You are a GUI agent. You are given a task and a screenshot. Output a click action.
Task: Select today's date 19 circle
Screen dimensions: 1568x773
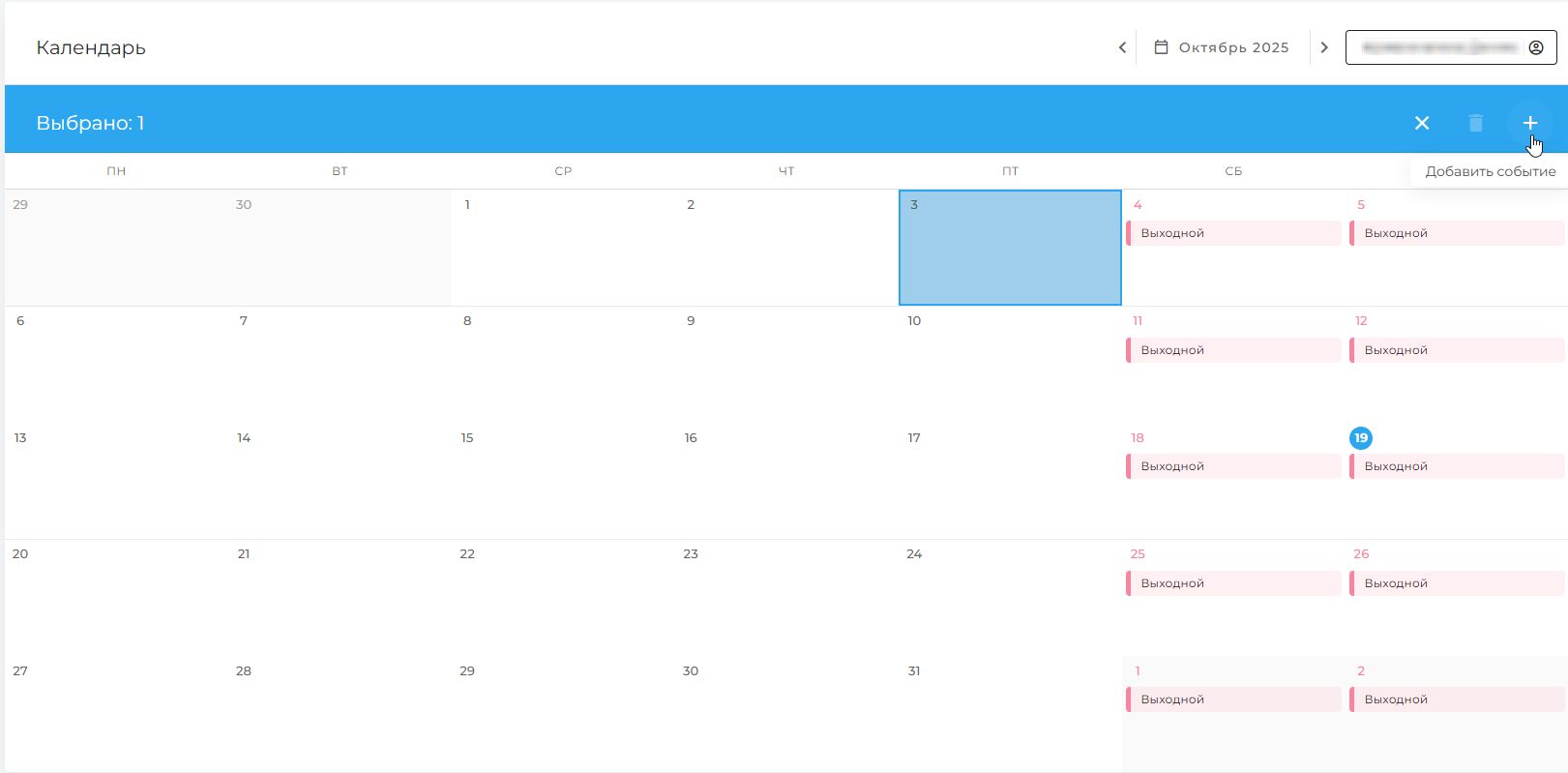coord(1360,438)
